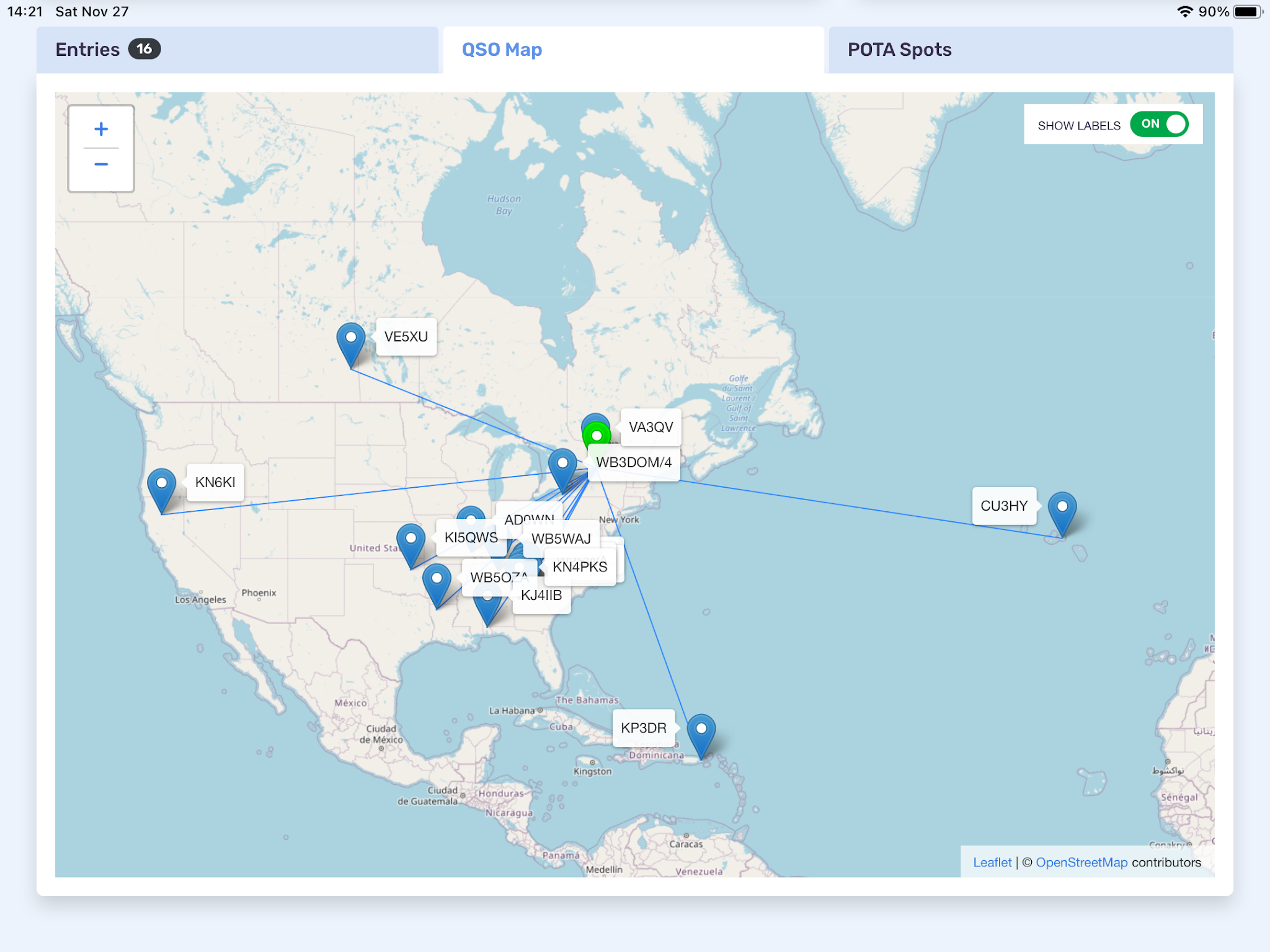Viewport: 1270px width, 952px height.
Task: Click the pin left of WB5OZA label
Action: (x=437, y=583)
